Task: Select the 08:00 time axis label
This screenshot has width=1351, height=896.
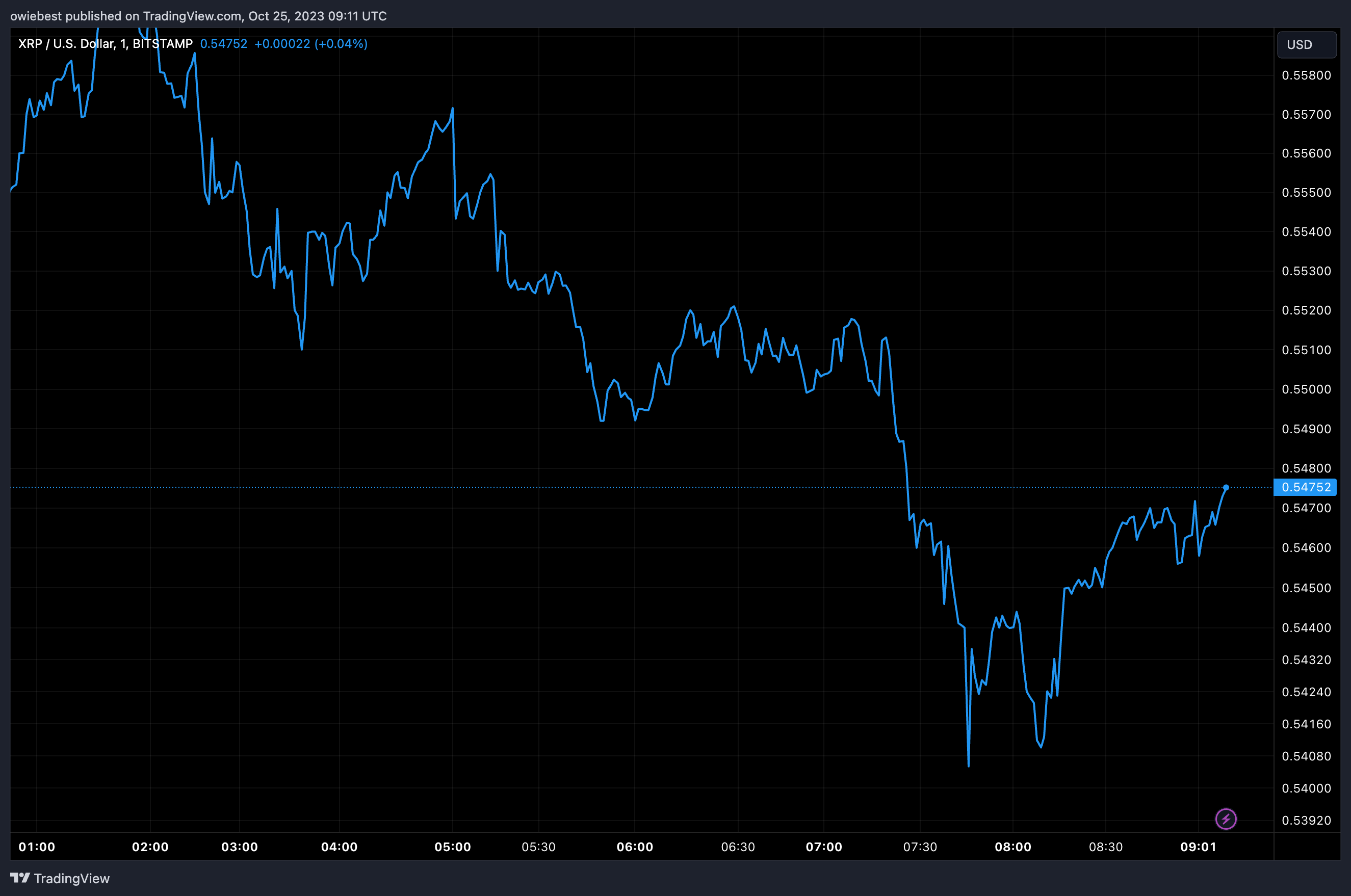Action: pyautogui.click(x=1012, y=847)
